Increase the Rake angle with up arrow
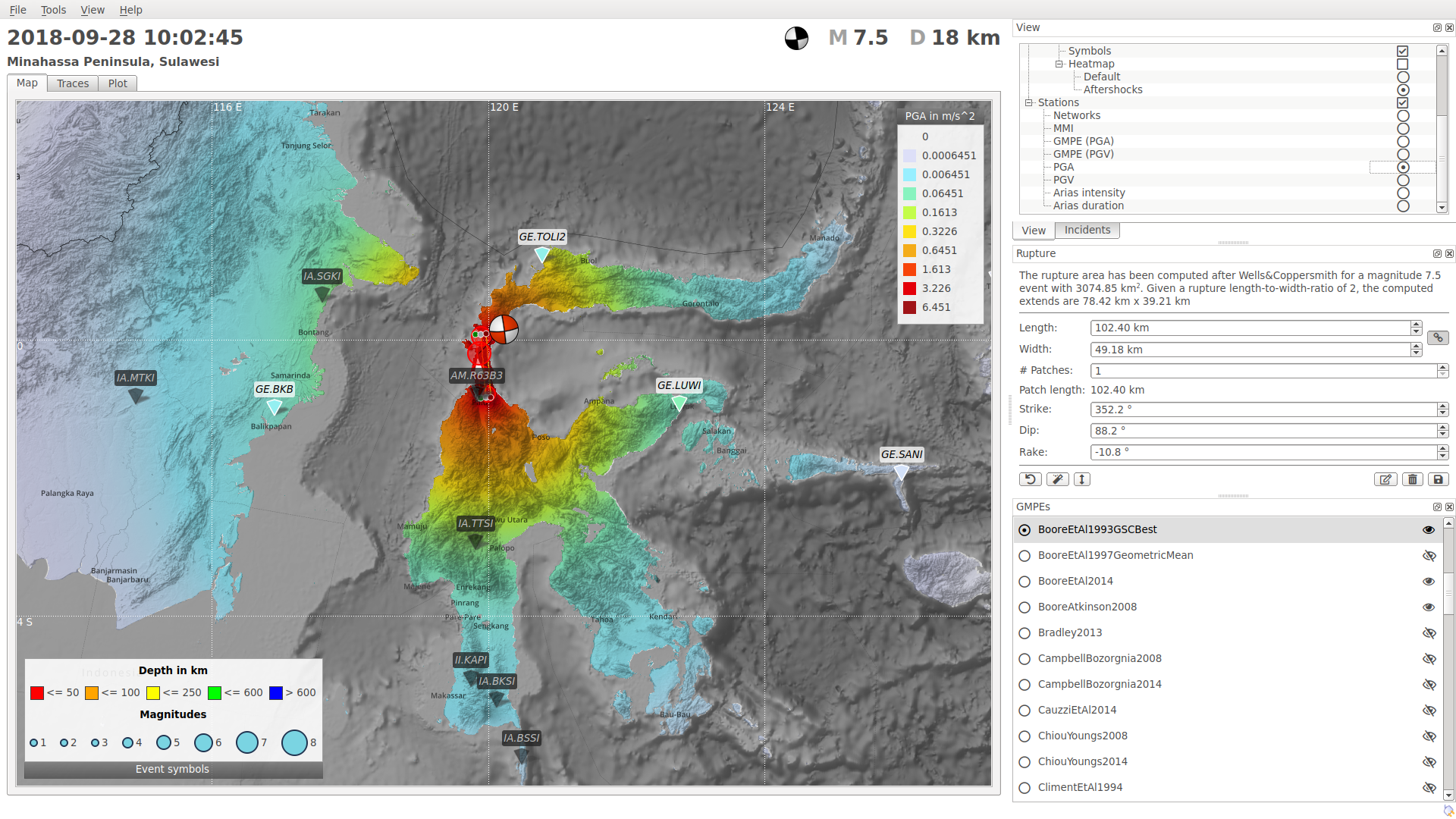The image size is (1456, 819). 1442,449
